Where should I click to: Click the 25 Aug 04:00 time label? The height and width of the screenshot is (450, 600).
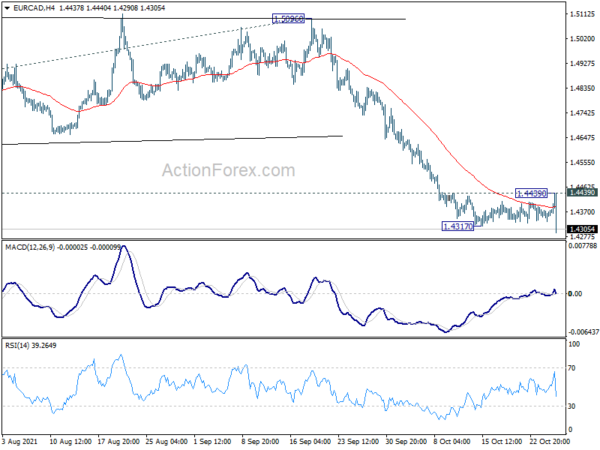[x=166, y=442]
